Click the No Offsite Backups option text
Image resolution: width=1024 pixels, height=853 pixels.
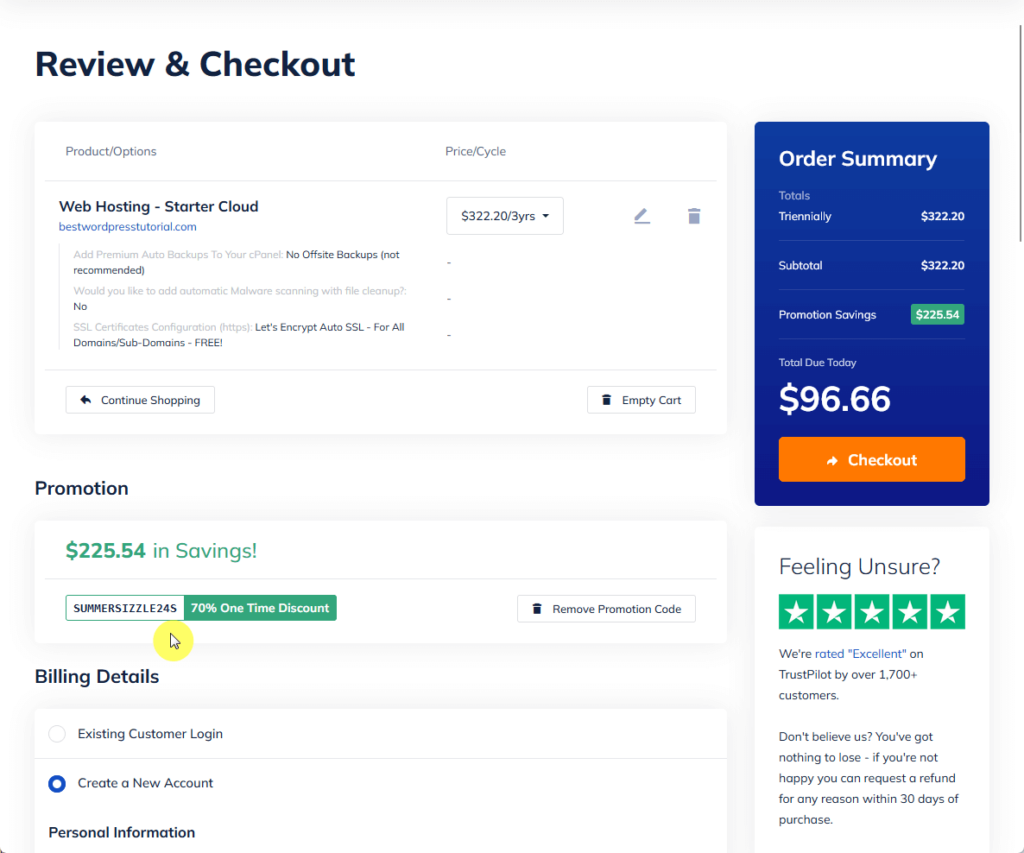click(x=236, y=263)
